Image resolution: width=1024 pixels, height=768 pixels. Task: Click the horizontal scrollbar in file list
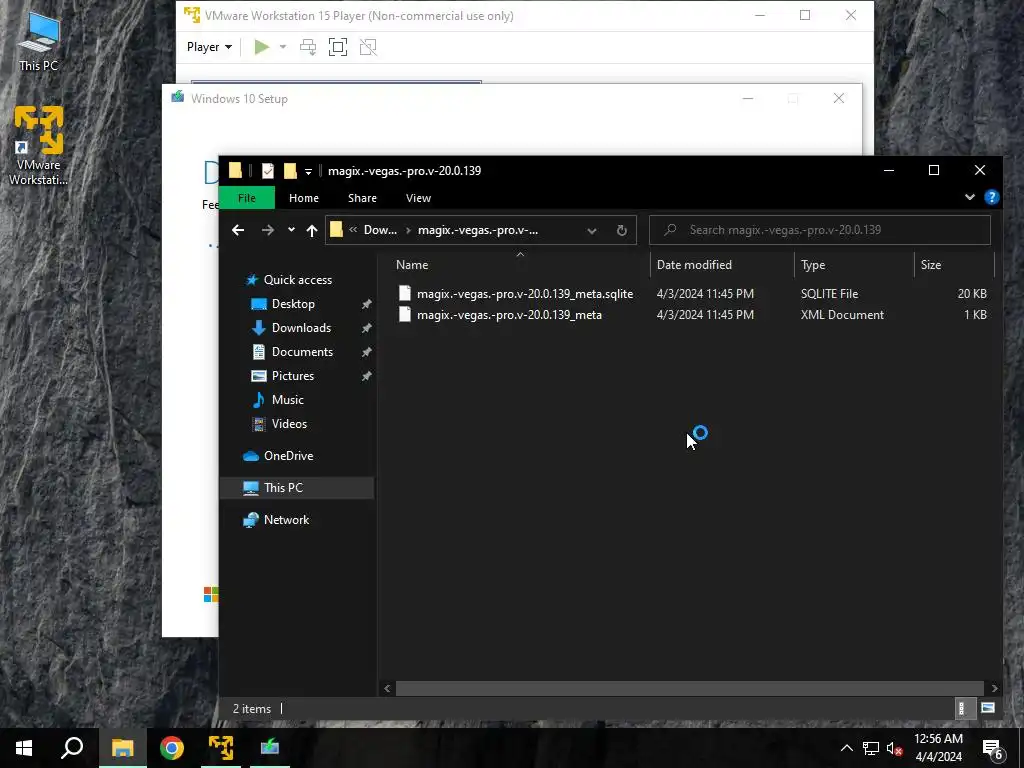click(690, 688)
